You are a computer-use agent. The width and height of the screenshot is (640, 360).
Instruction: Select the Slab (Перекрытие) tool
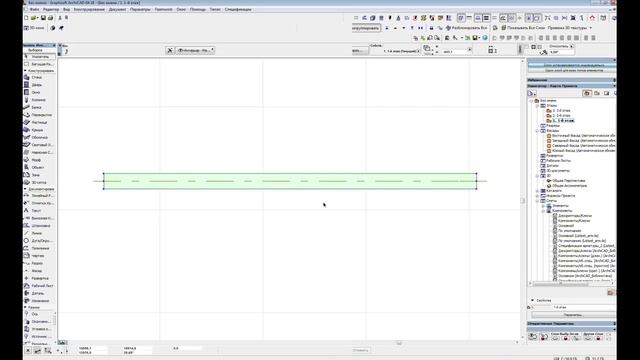40,115
